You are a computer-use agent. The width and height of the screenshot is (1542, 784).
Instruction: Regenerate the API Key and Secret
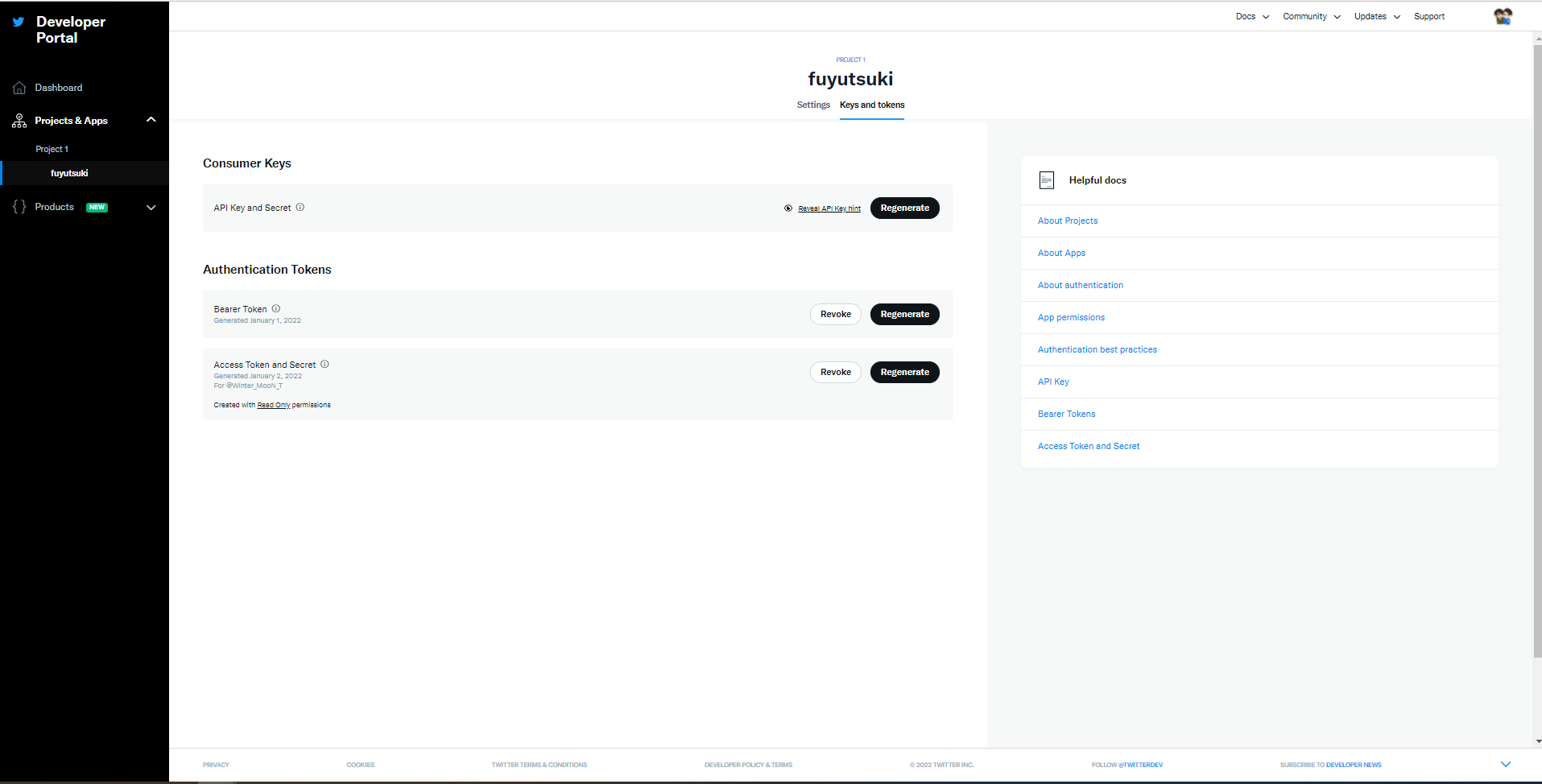click(x=905, y=208)
